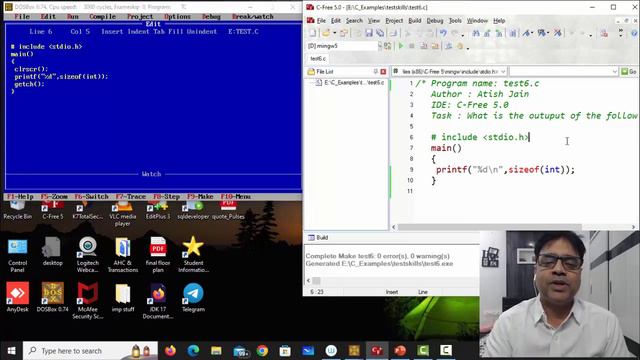The image size is (640, 360).
Task: Click red X clear icon in C-Free toolbar
Action: [x=558, y=33]
